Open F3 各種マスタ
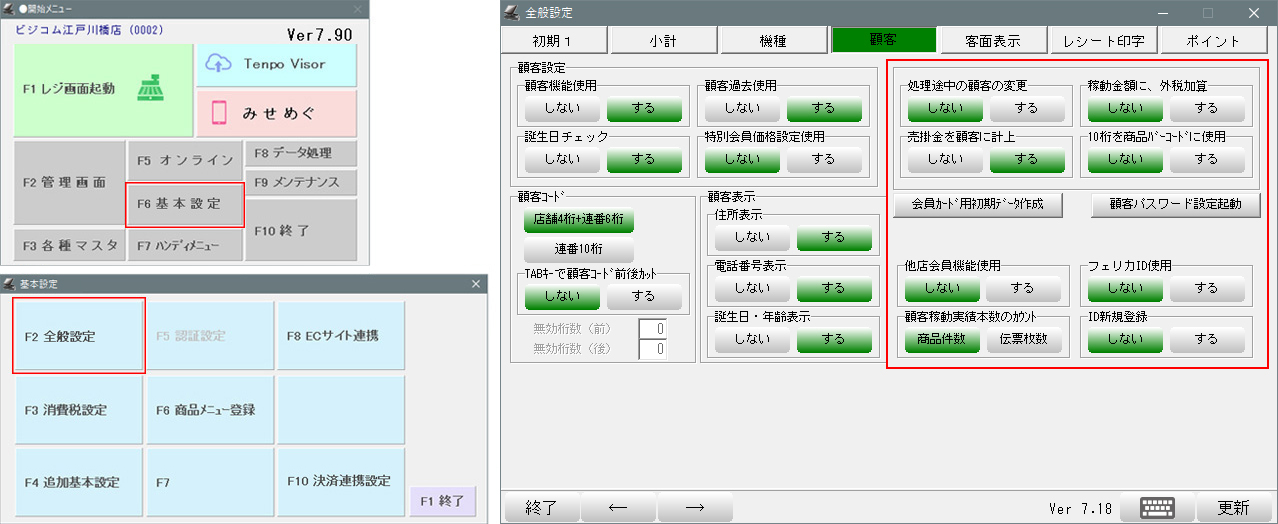The height and width of the screenshot is (524, 1278). pyautogui.click(x=69, y=245)
